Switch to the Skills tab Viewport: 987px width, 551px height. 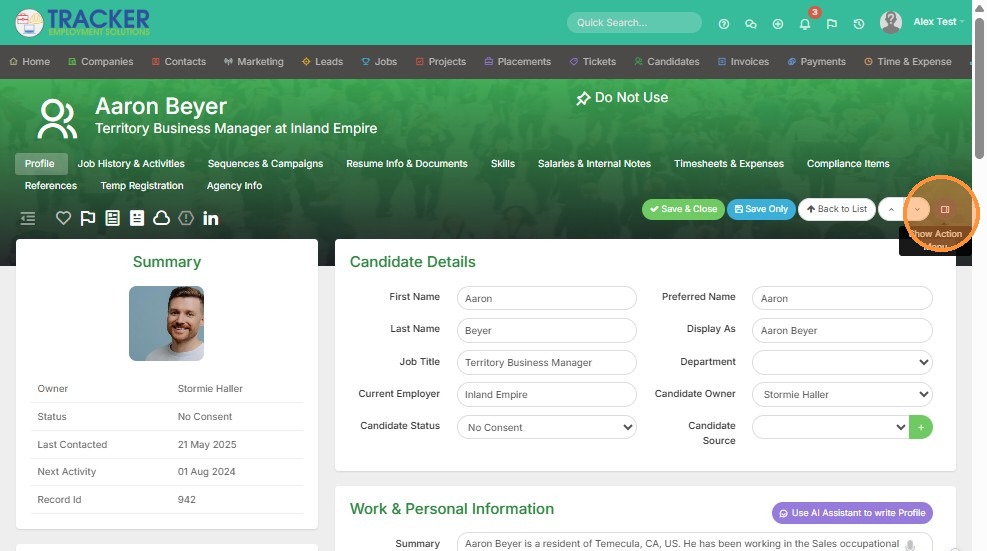(x=502, y=164)
